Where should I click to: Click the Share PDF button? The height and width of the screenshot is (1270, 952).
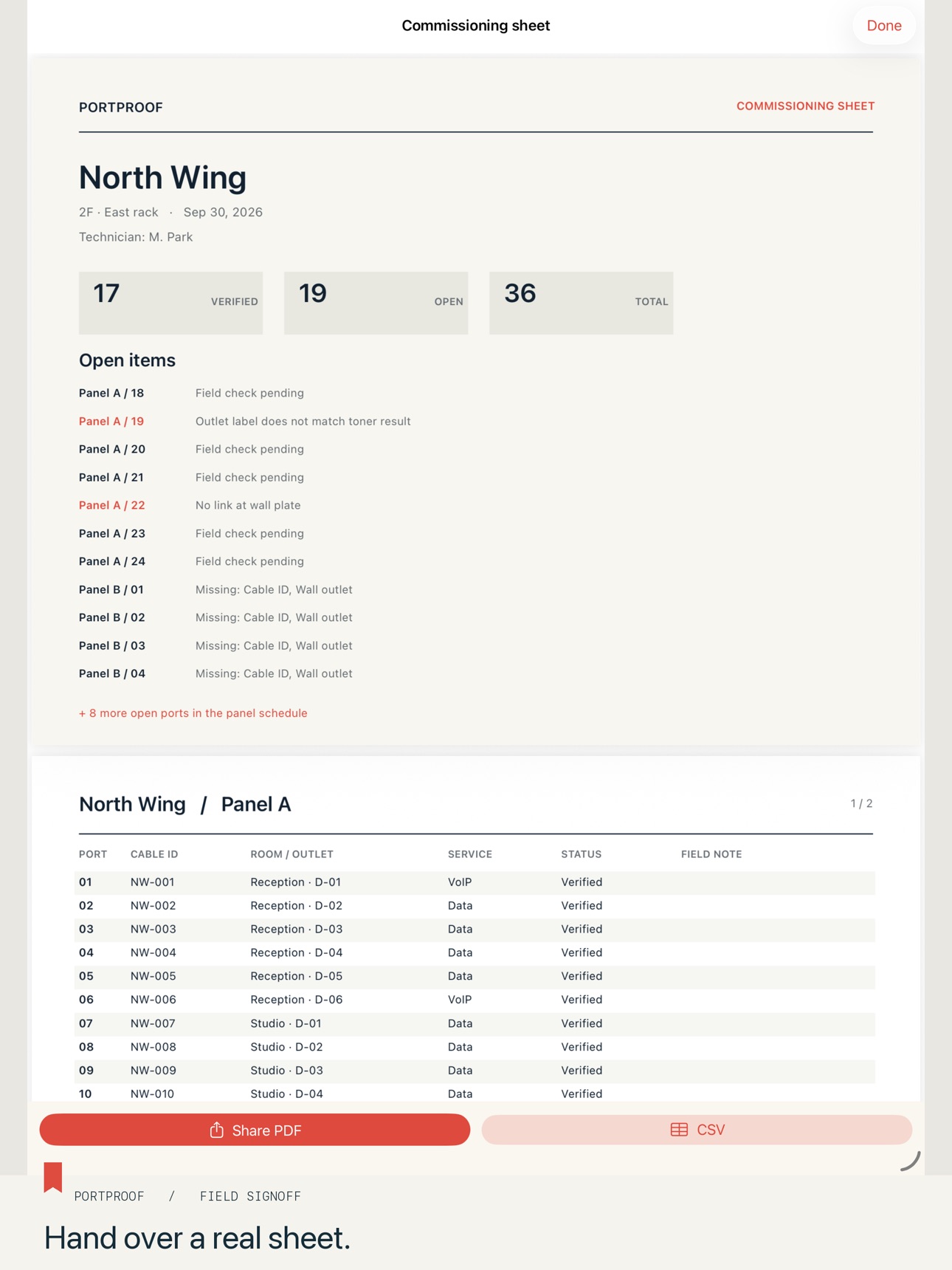click(x=255, y=1130)
